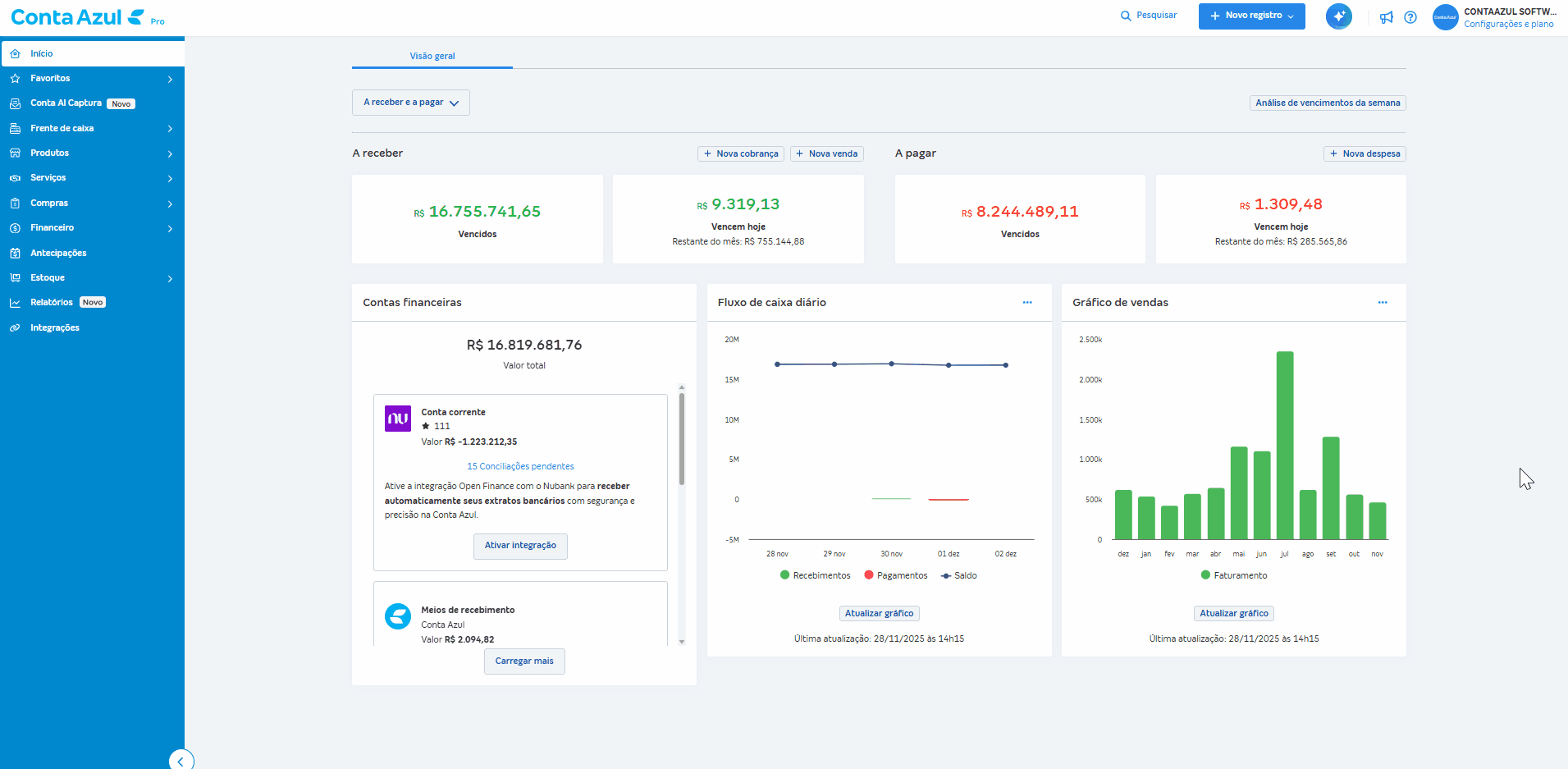Screen dimensions: 1568x769
Task: Click the Nubank account logo
Action: tap(398, 419)
